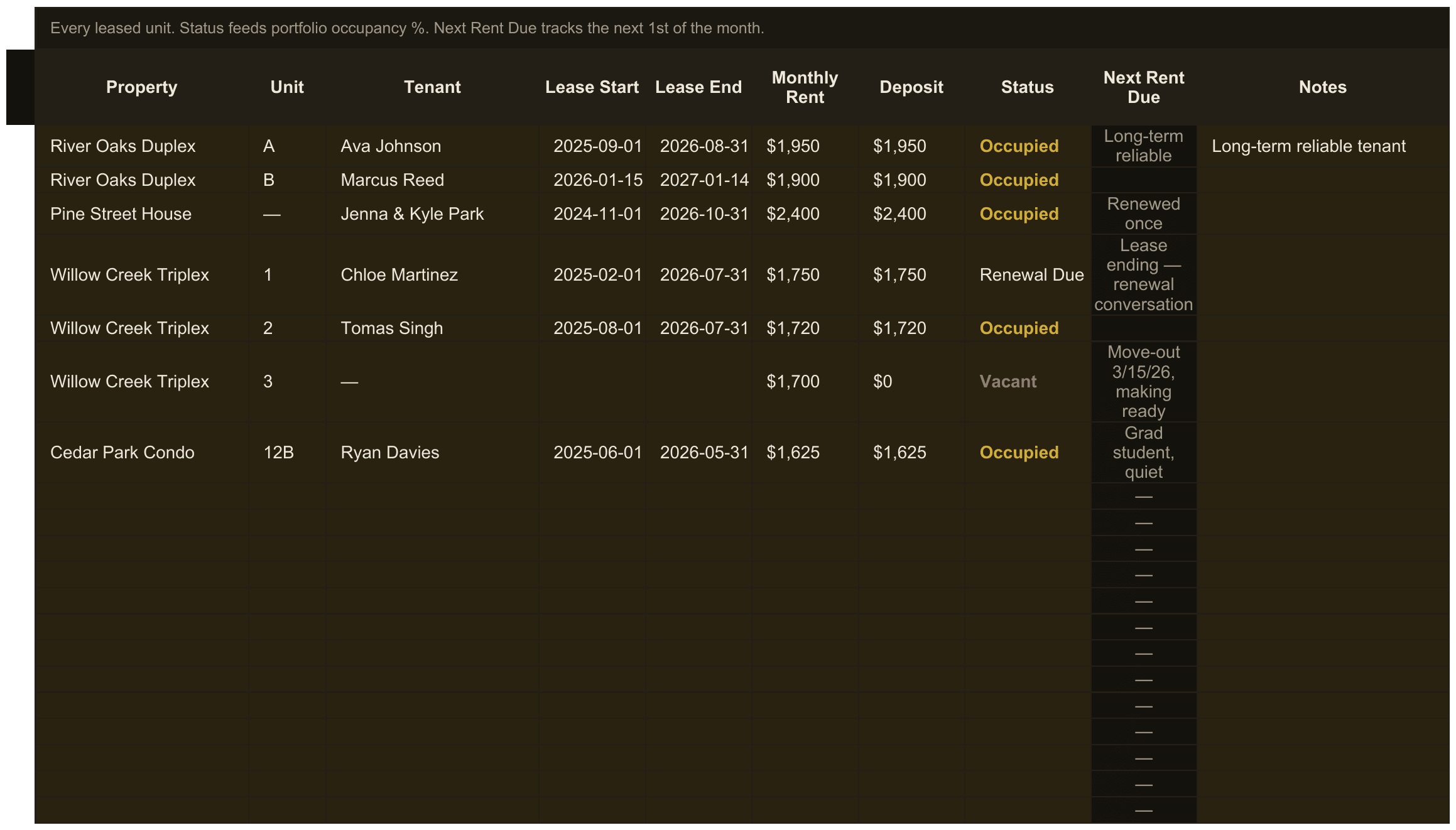Viewport: 1456px width, 830px height.
Task: Click the Long-term reliable tenant note
Action: coord(1323,146)
